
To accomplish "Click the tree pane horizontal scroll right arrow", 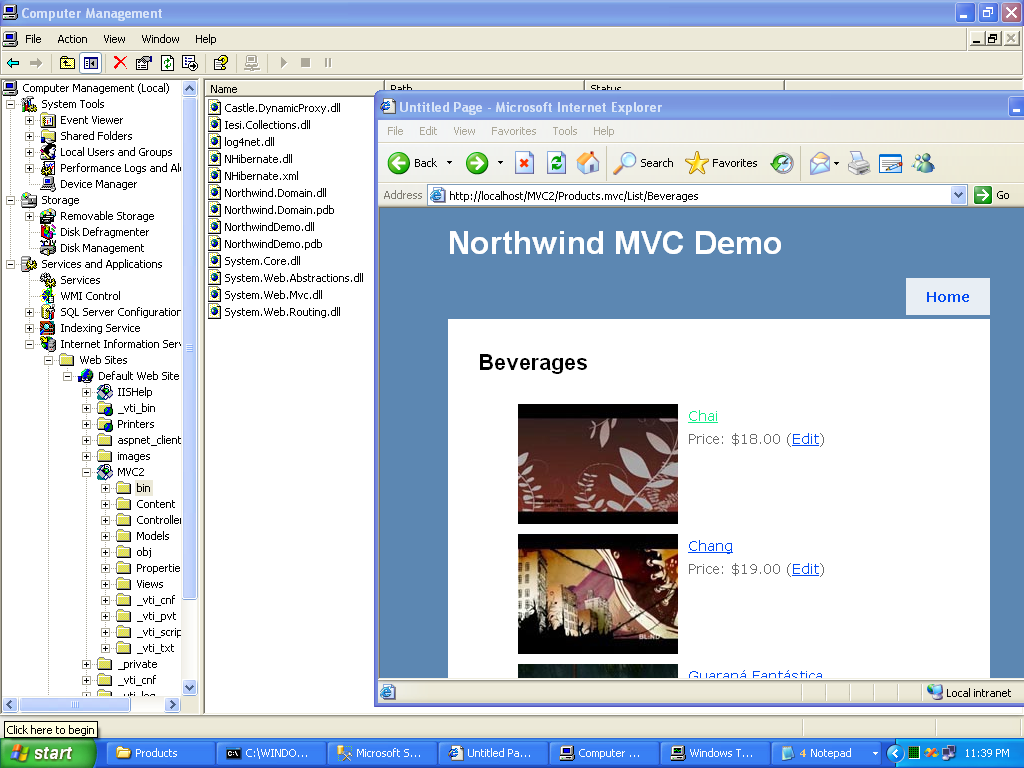I will click(172, 705).
